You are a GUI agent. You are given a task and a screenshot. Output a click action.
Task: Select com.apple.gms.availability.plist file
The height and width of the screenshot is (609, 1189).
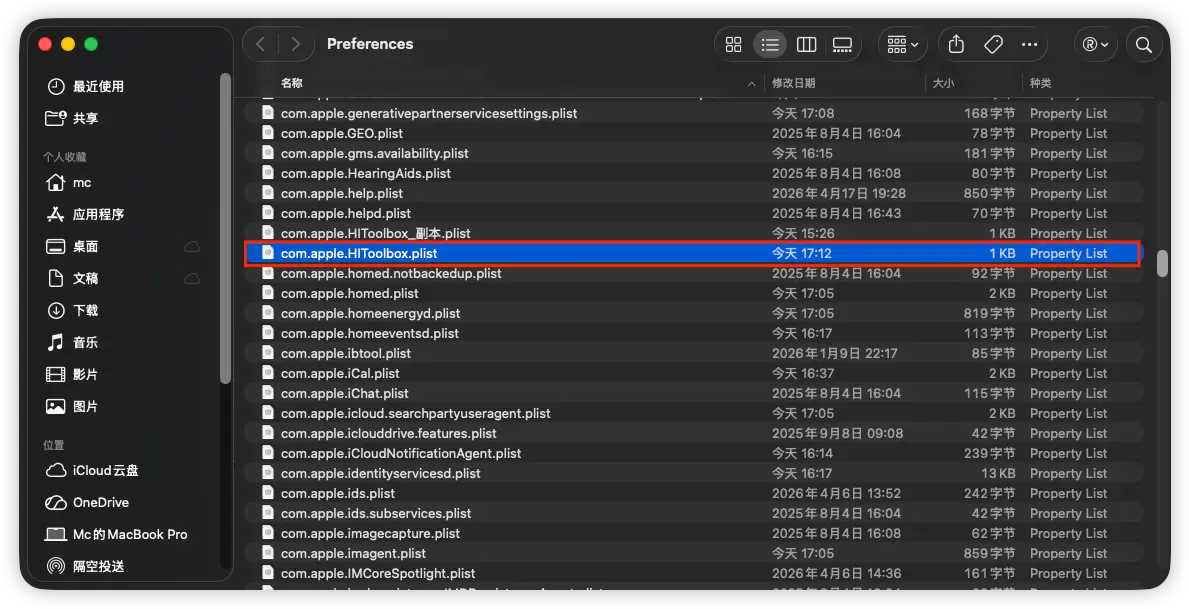[693, 153]
